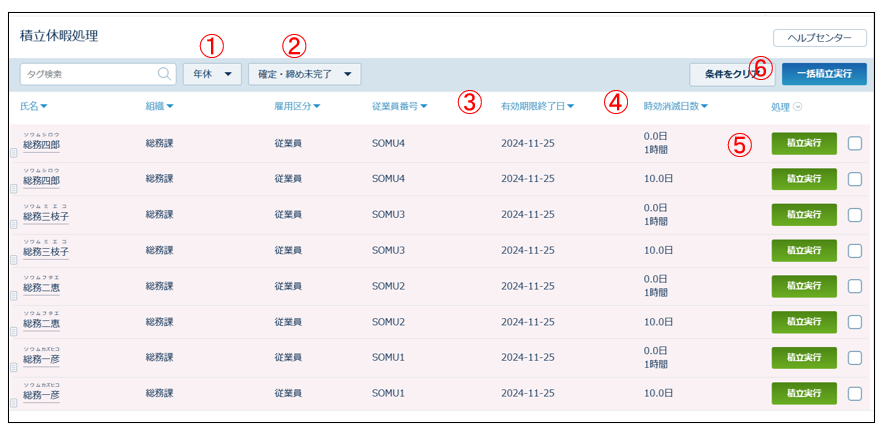The height and width of the screenshot is (432, 885).
Task: Open 総務一彦 name link in 0.0日 1時間 row
Action: 41,359
